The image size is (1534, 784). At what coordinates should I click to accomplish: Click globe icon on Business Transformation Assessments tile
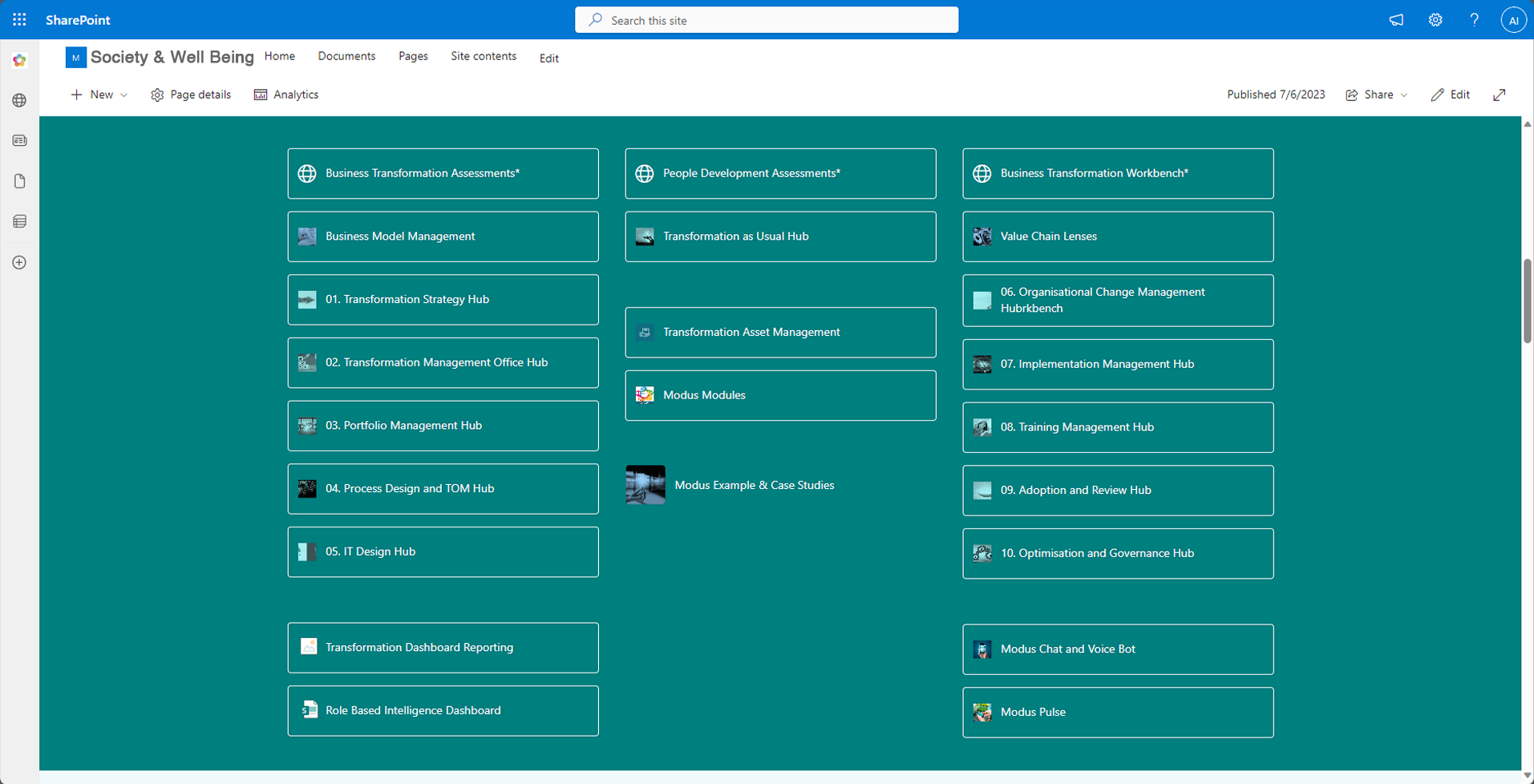click(x=307, y=173)
